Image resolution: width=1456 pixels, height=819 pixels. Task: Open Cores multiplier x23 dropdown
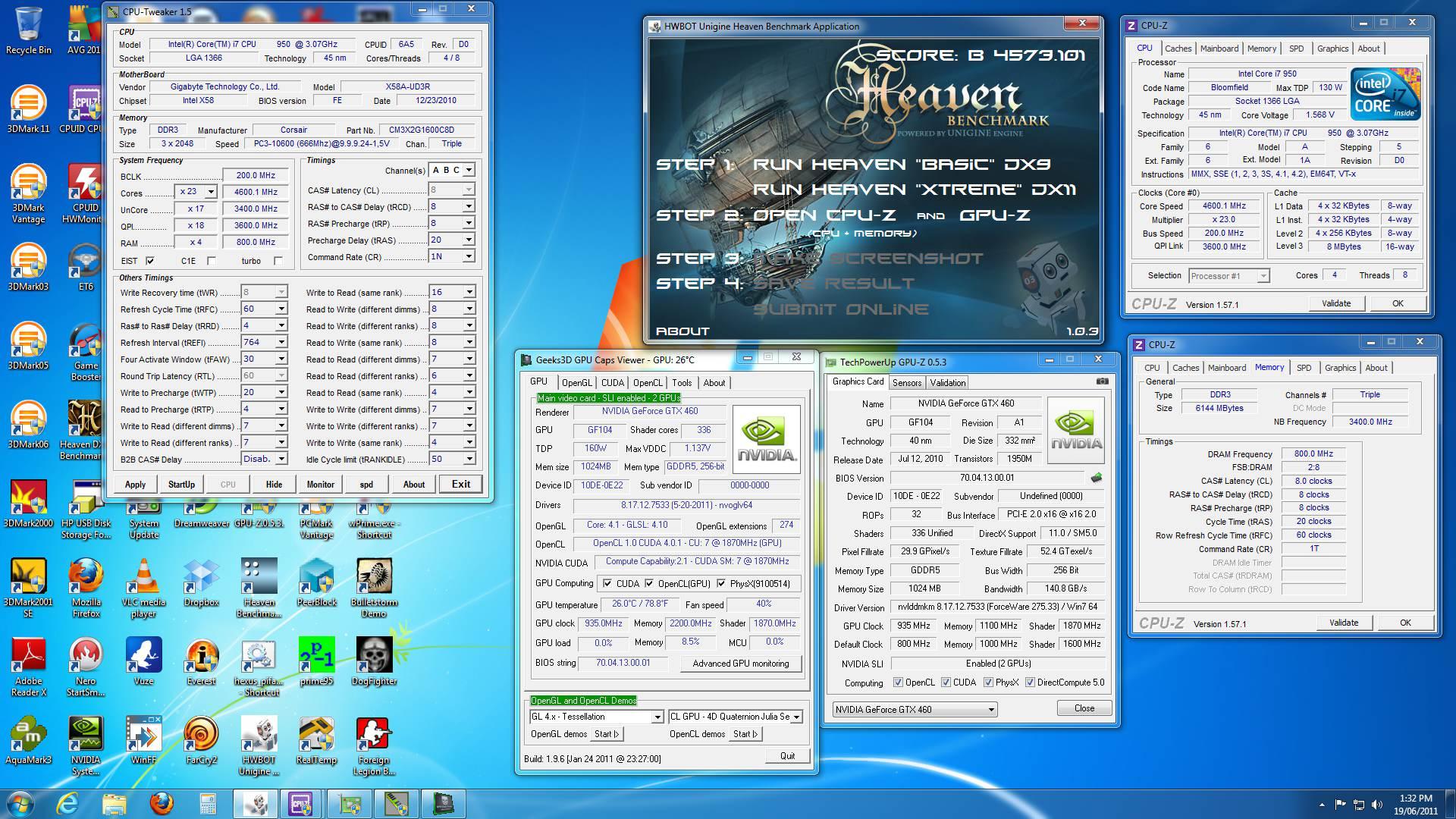(211, 192)
